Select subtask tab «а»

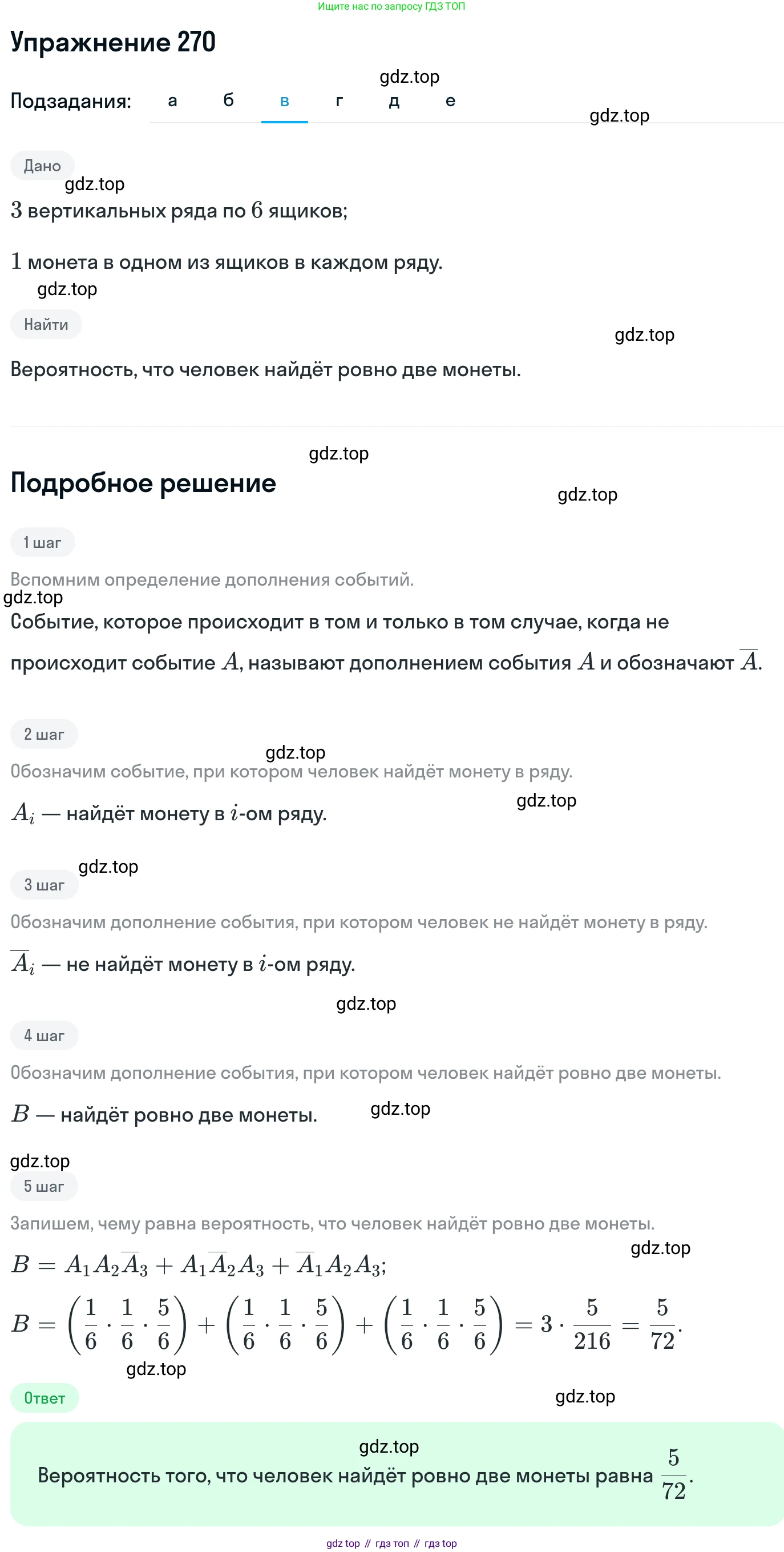[172, 100]
